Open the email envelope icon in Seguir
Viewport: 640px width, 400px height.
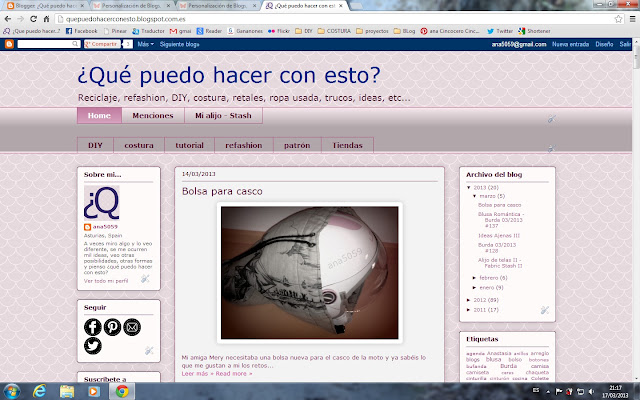pos(132,327)
